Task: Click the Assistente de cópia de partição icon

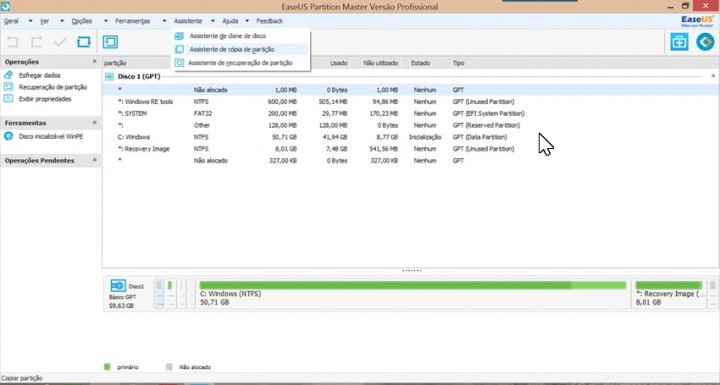Action: point(180,49)
